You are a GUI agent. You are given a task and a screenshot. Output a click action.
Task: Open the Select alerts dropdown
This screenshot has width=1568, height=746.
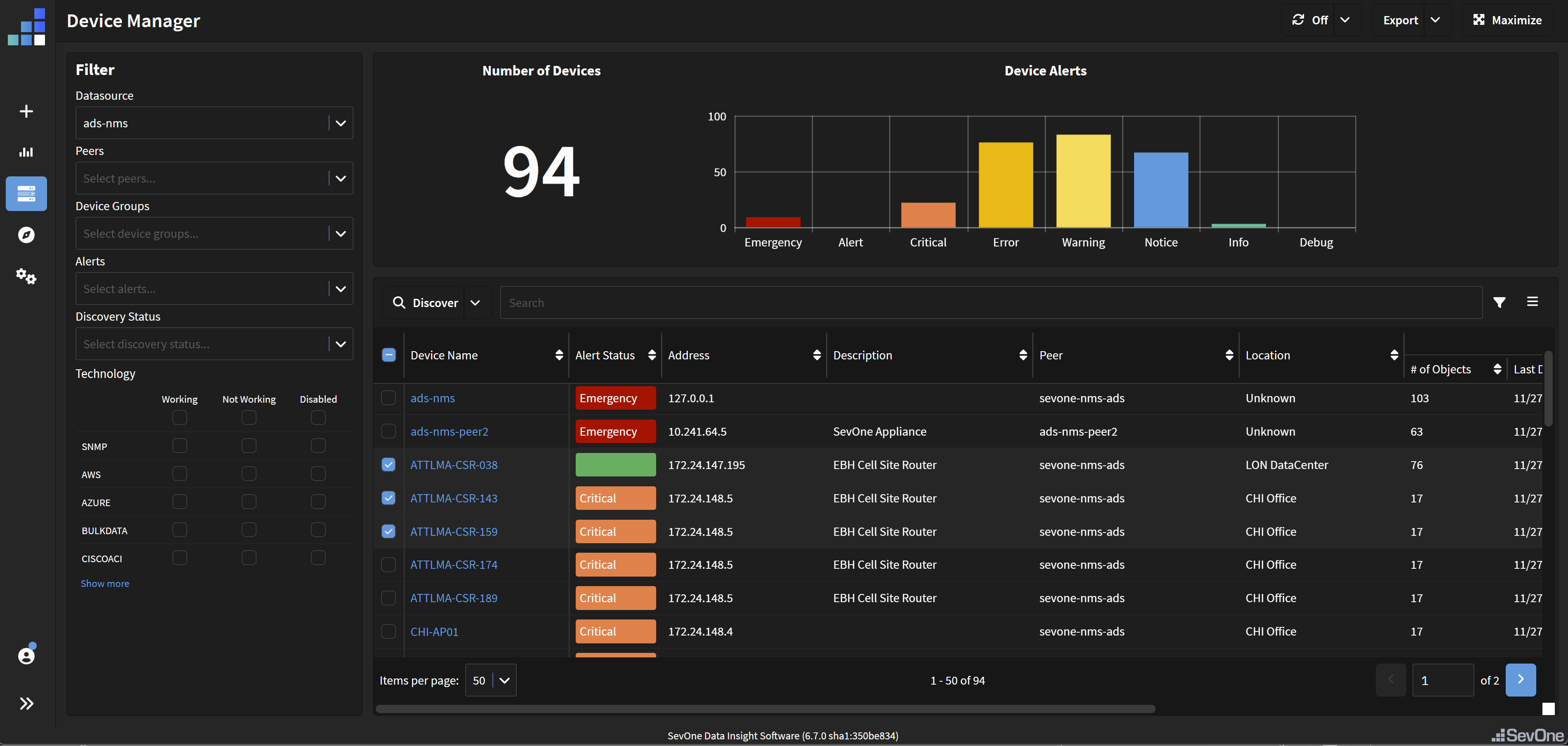click(214, 289)
